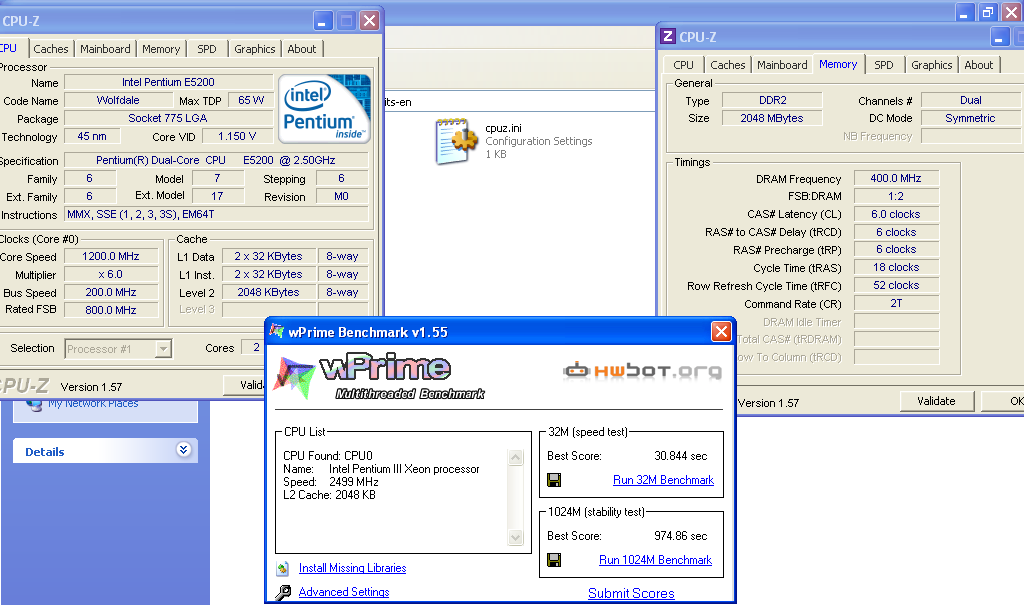Click the floppy save icon for 1024M score

click(x=554, y=560)
